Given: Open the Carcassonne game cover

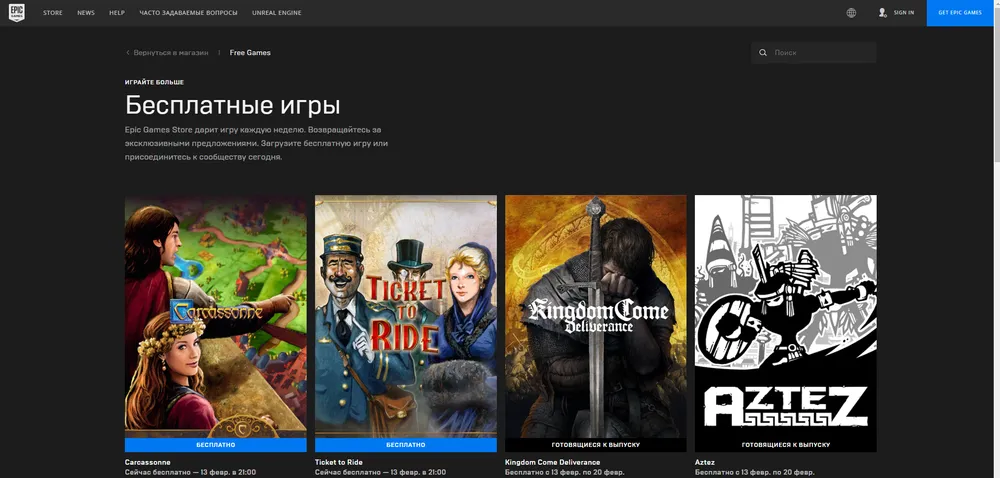Looking at the screenshot, I should click(x=215, y=315).
